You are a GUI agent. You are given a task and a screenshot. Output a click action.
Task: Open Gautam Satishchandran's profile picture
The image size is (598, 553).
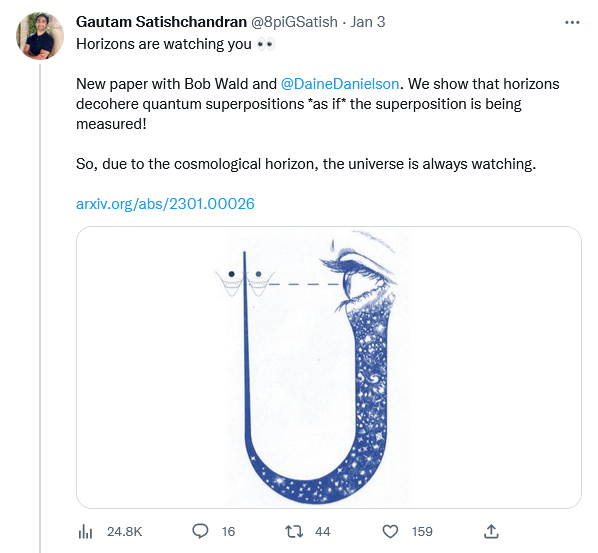40,36
